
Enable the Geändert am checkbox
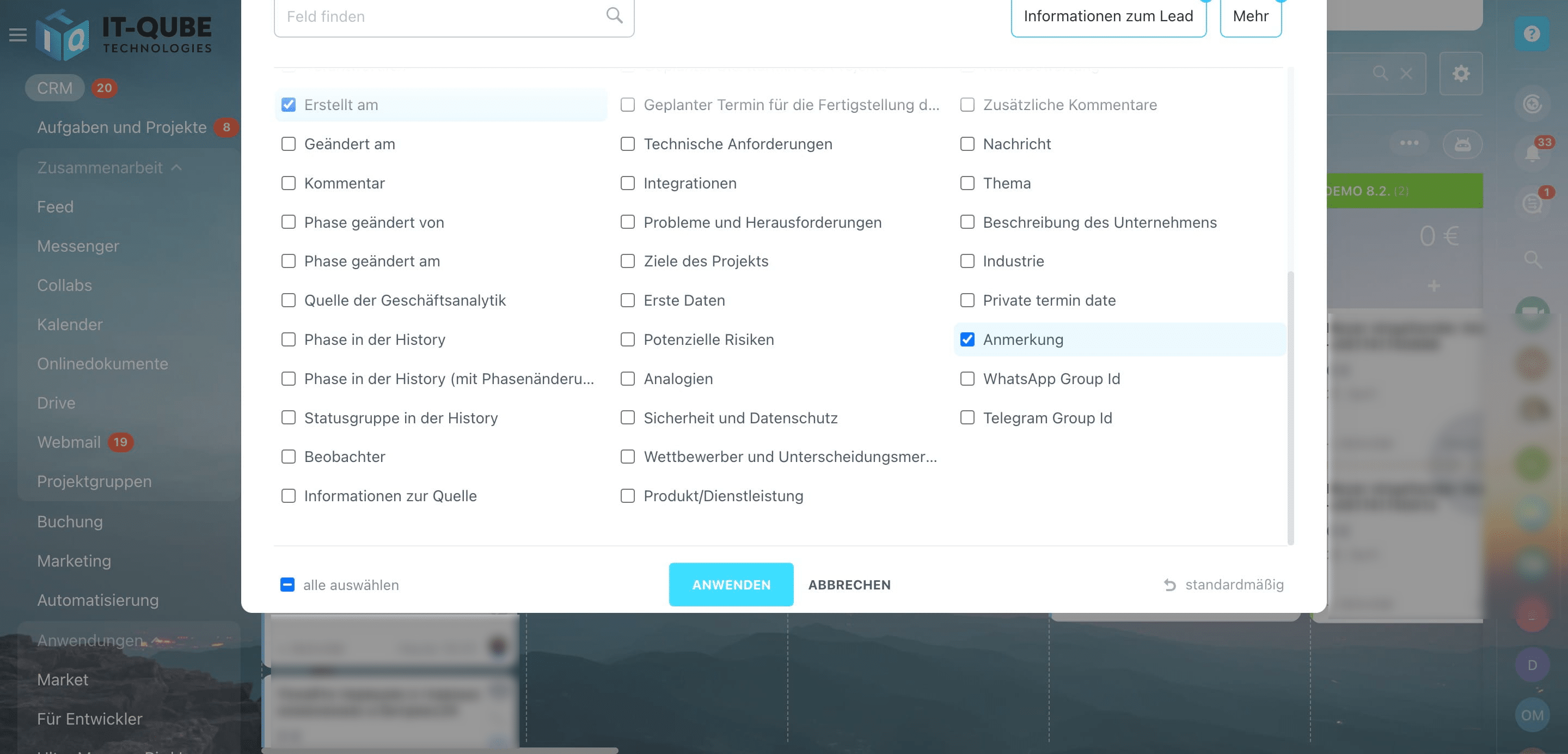click(289, 144)
